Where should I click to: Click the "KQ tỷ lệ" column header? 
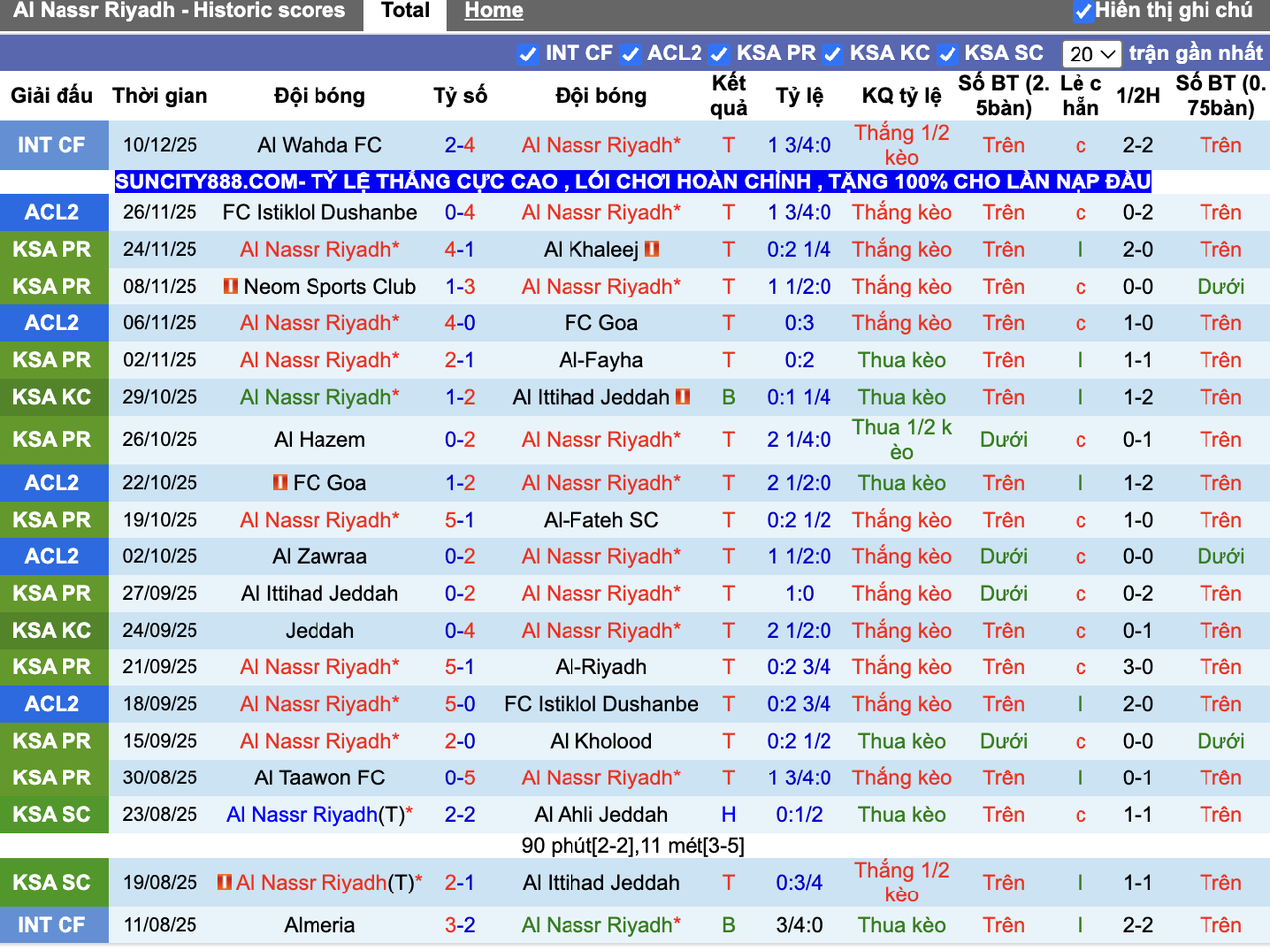[902, 96]
